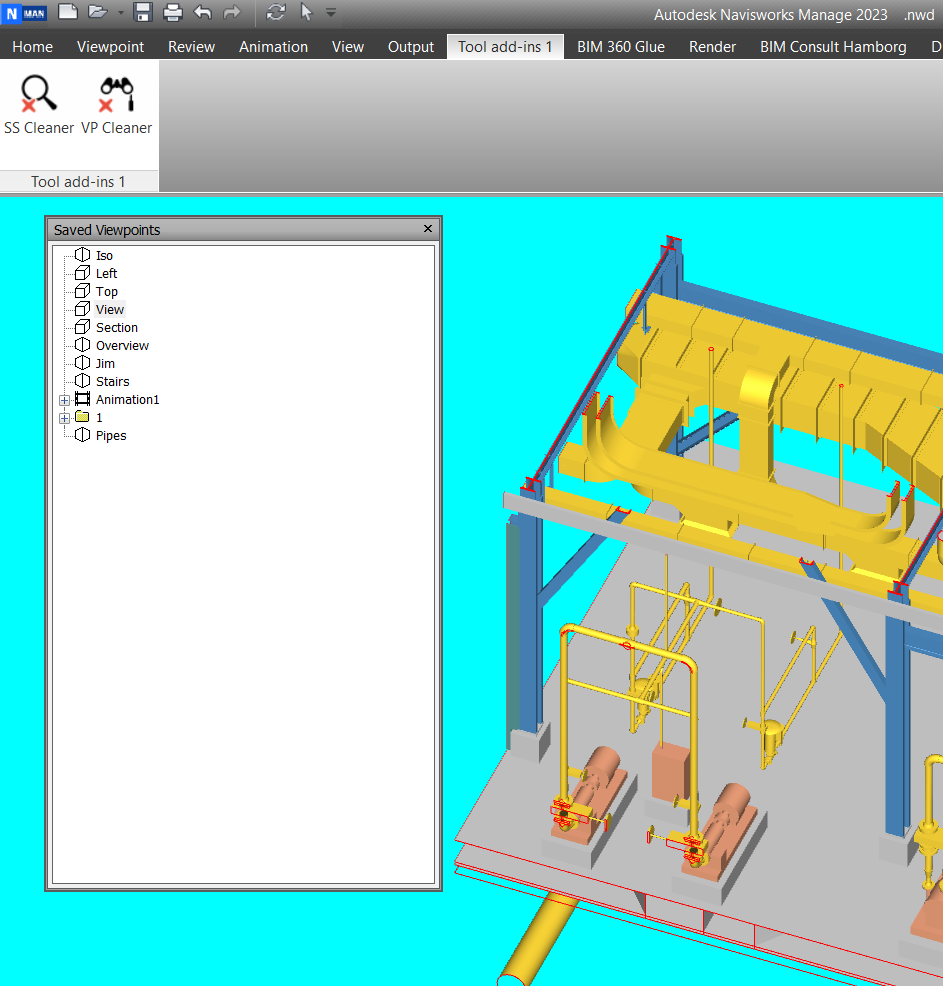Select the Overview saved viewpoint
This screenshot has height=986, width=943.
(x=121, y=346)
